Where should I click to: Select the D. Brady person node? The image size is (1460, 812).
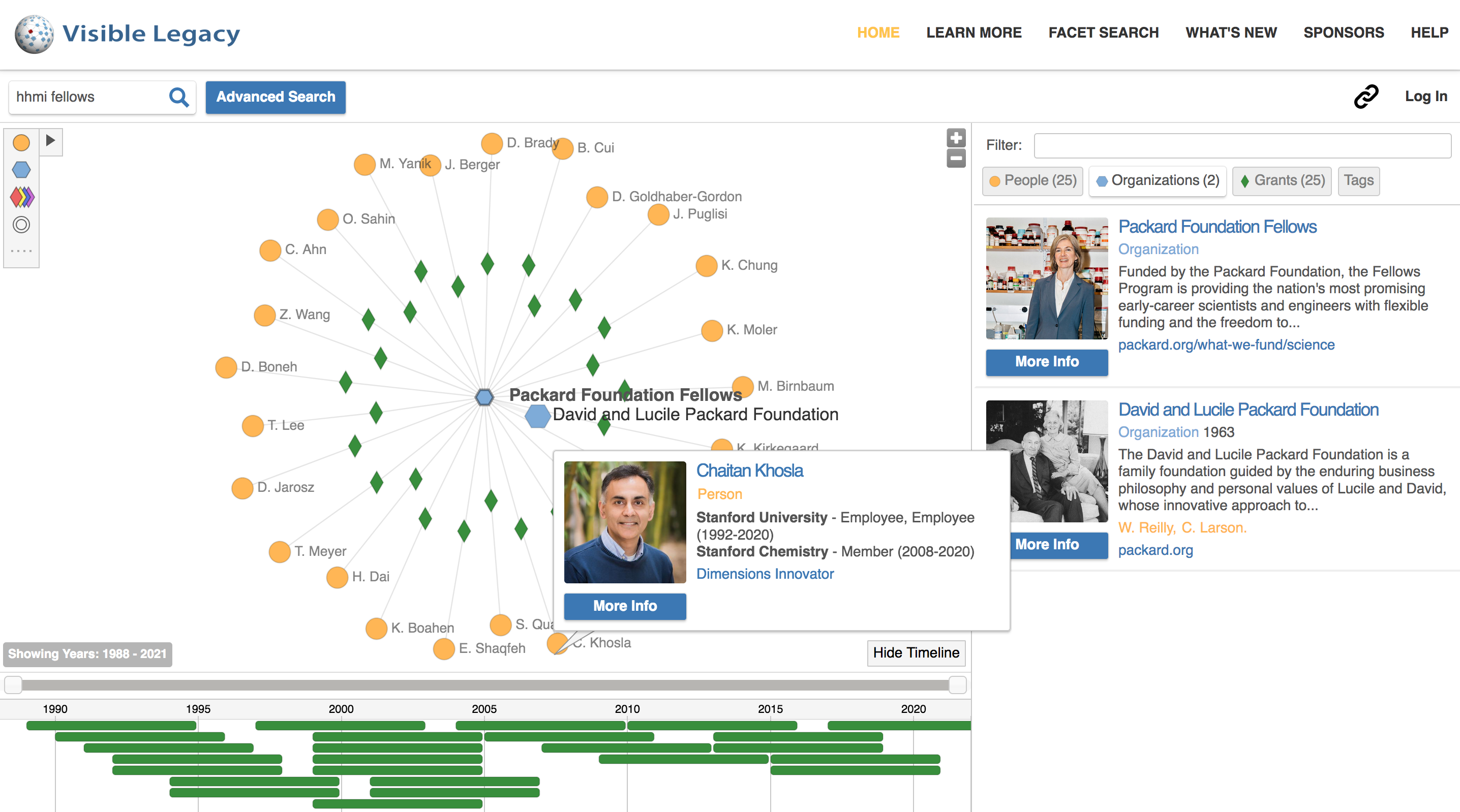[x=492, y=143]
